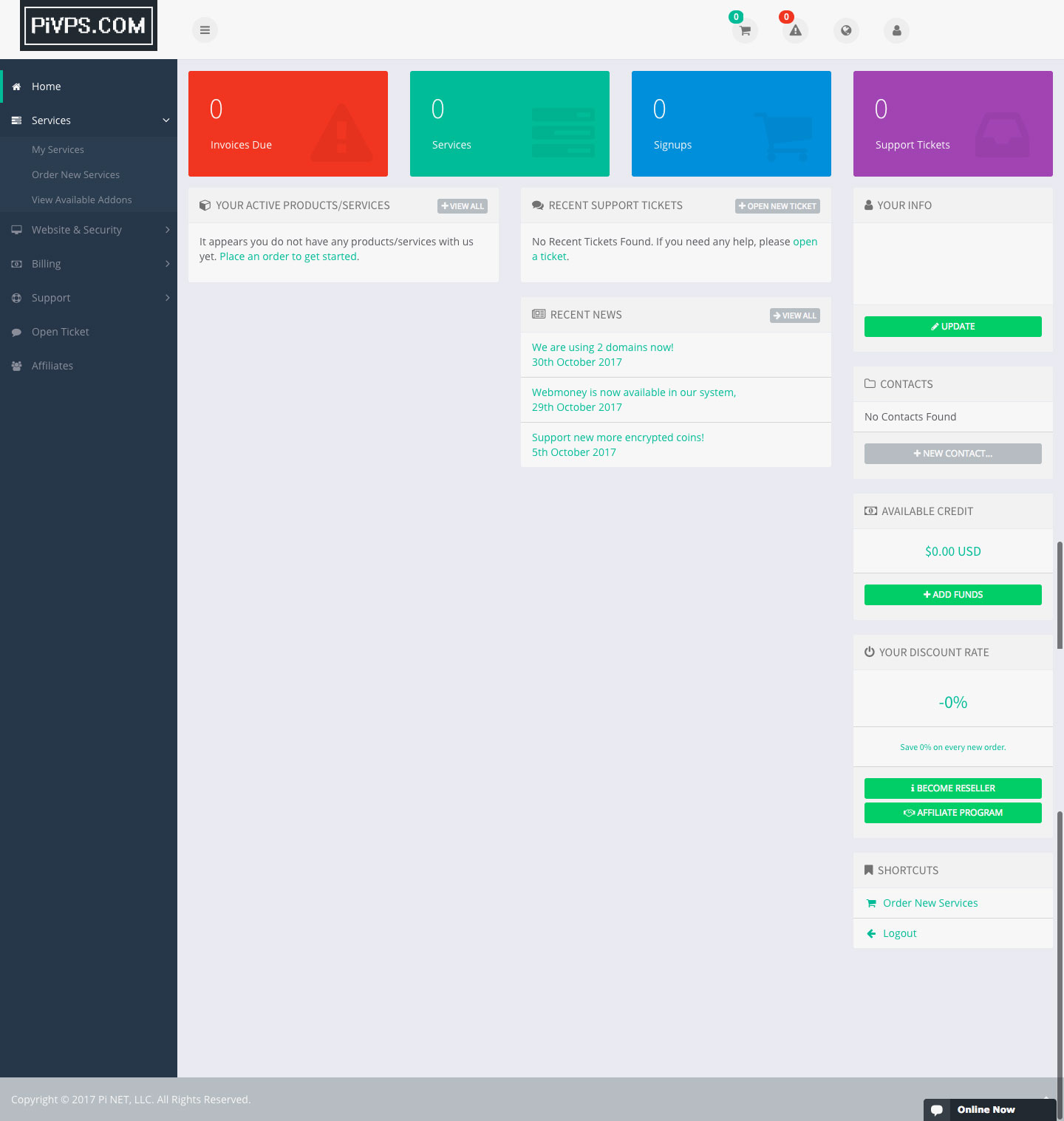Open the shopping cart icon in header

[x=745, y=31]
